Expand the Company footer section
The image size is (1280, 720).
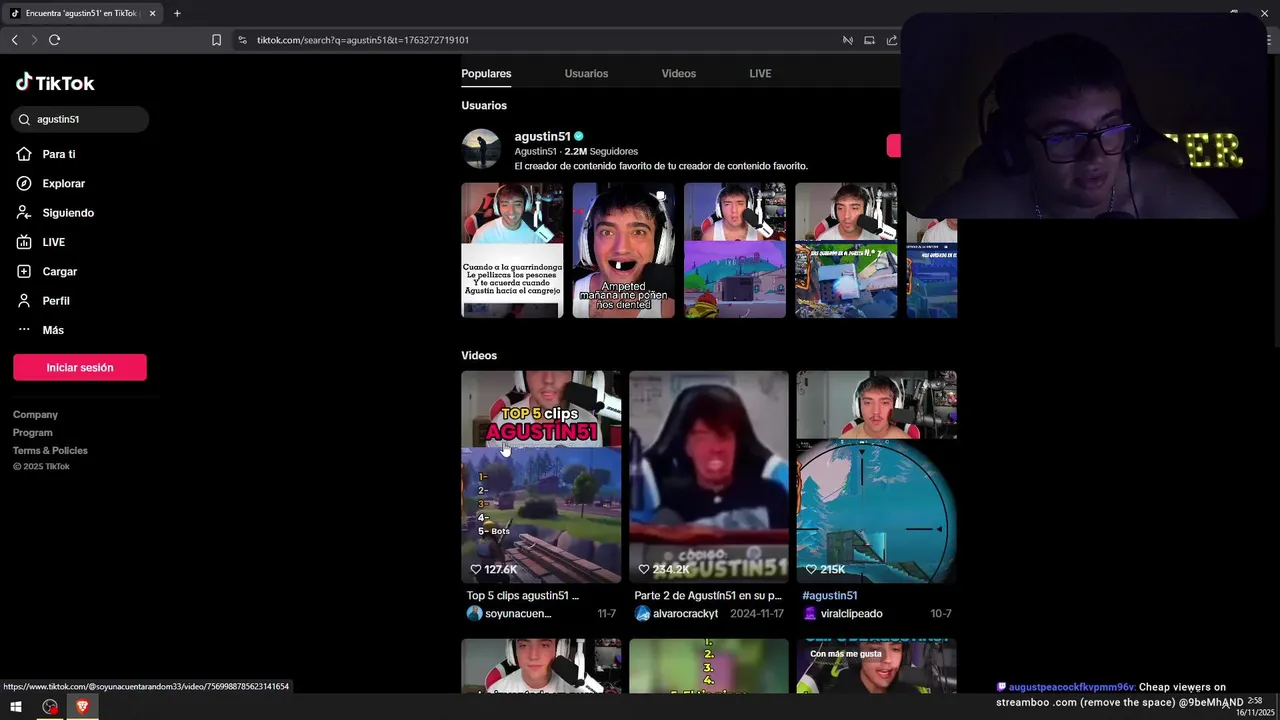[35, 414]
